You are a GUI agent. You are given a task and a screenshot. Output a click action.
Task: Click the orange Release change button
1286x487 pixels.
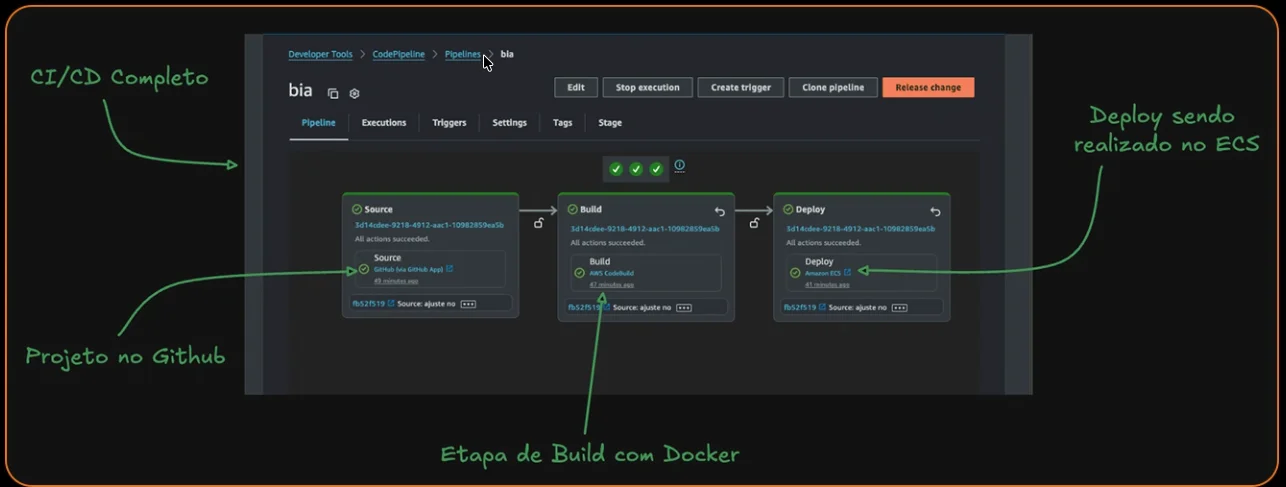928,88
